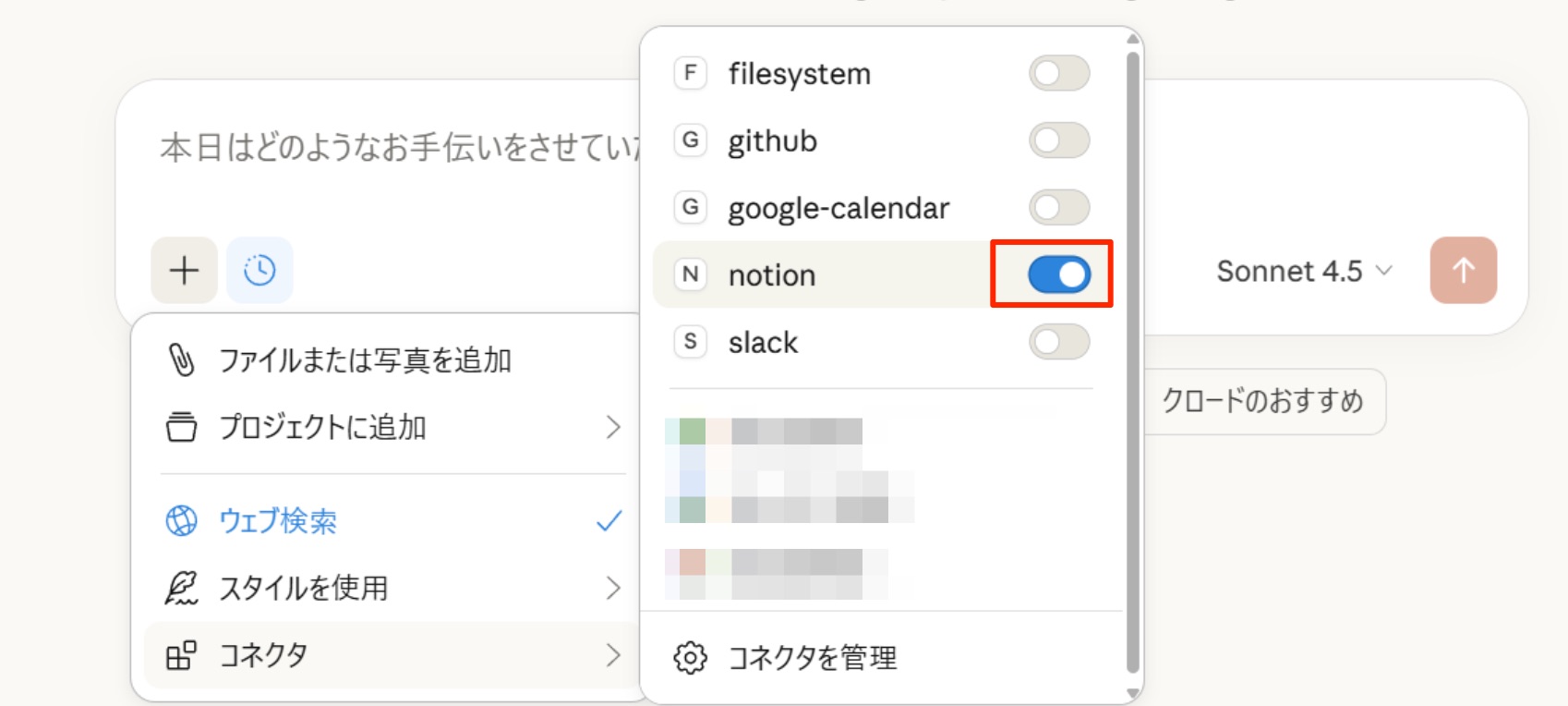1568x706 pixels.
Task: Click the slack S badge icon
Action: point(690,342)
